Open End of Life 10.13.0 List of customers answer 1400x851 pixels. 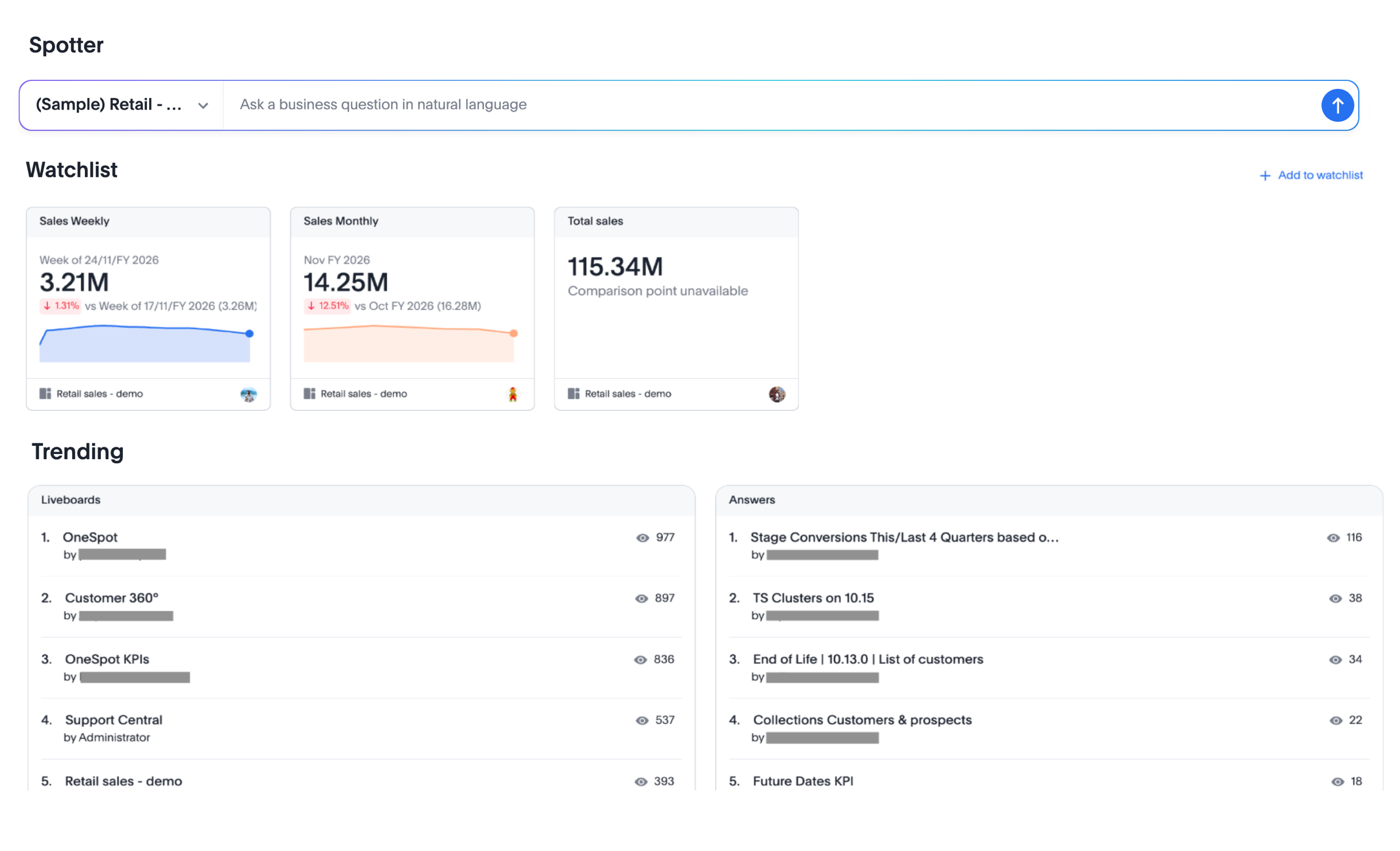pos(868,659)
